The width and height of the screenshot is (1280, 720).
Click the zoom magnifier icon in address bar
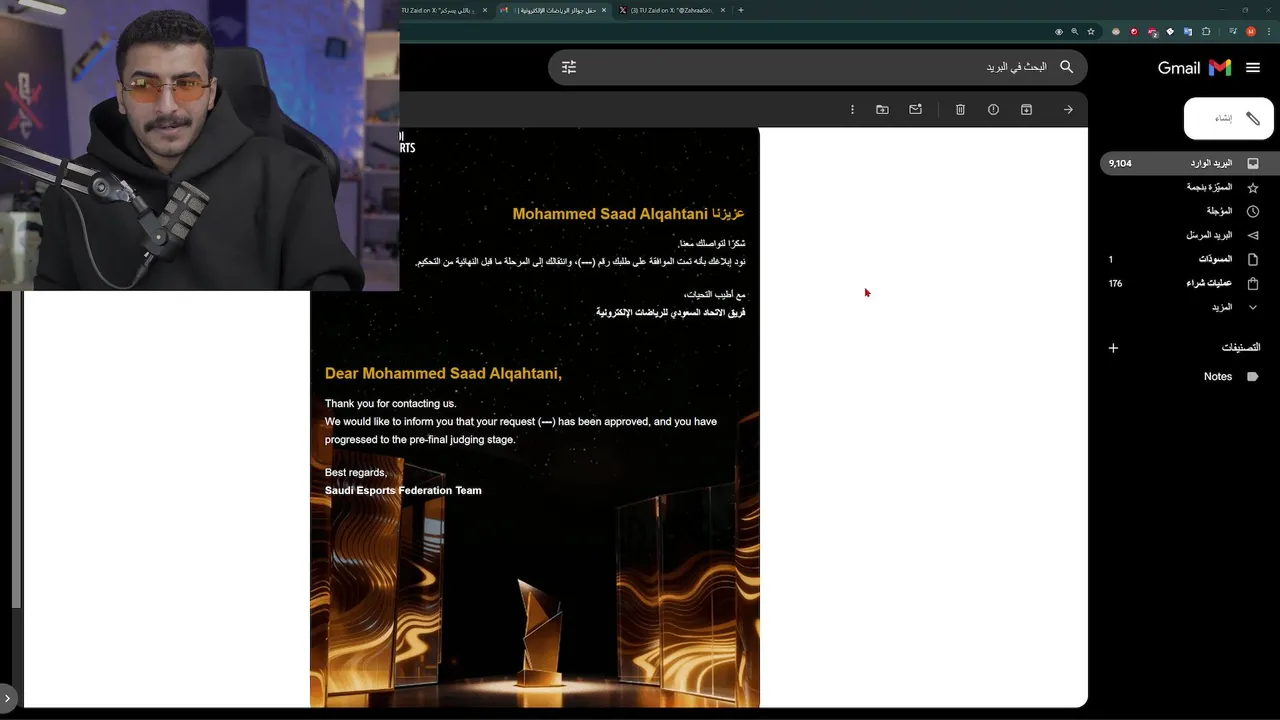click(1075, 32)
